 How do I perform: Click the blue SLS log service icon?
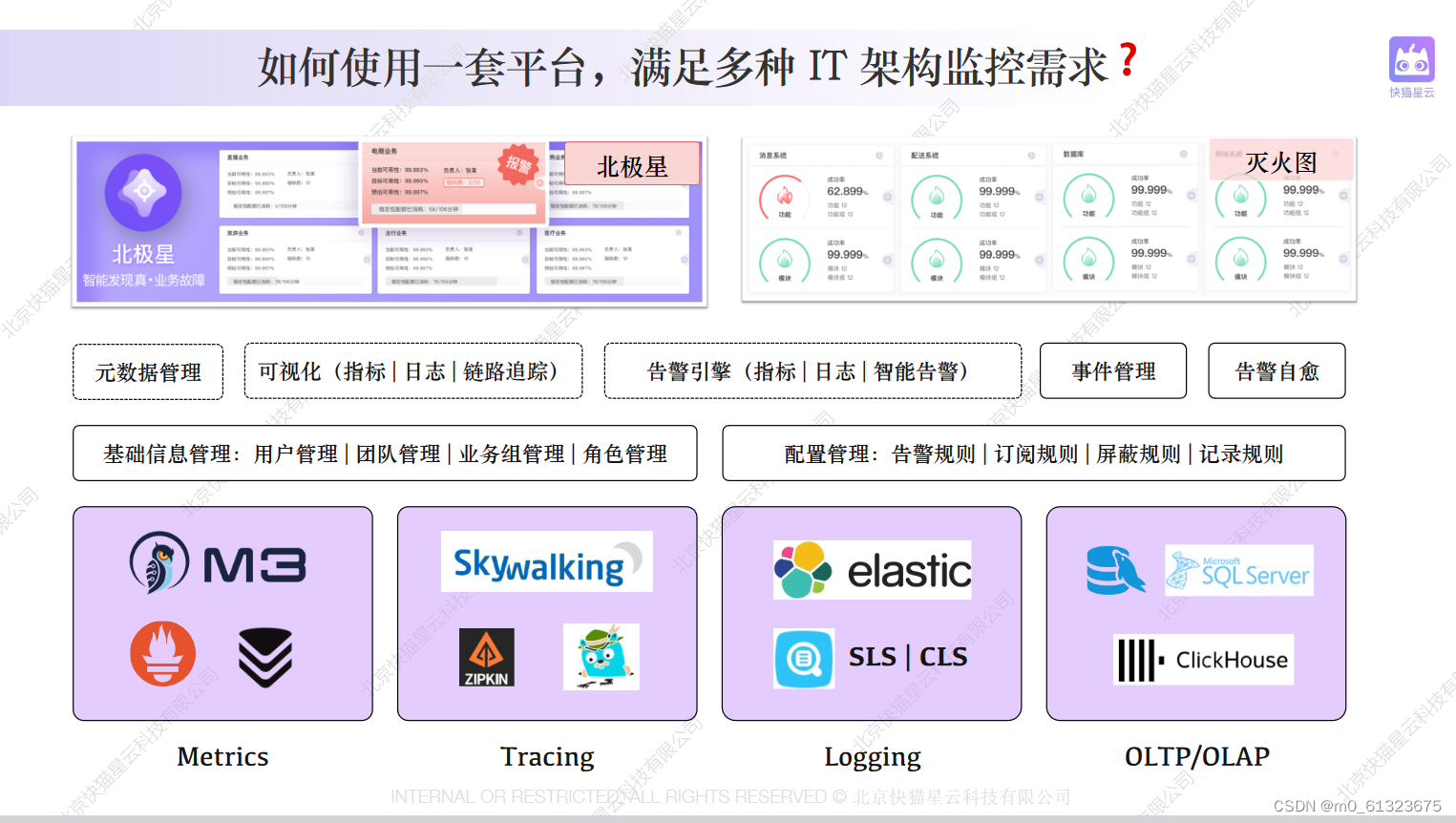pyautogui.click(x=804, y=658)
